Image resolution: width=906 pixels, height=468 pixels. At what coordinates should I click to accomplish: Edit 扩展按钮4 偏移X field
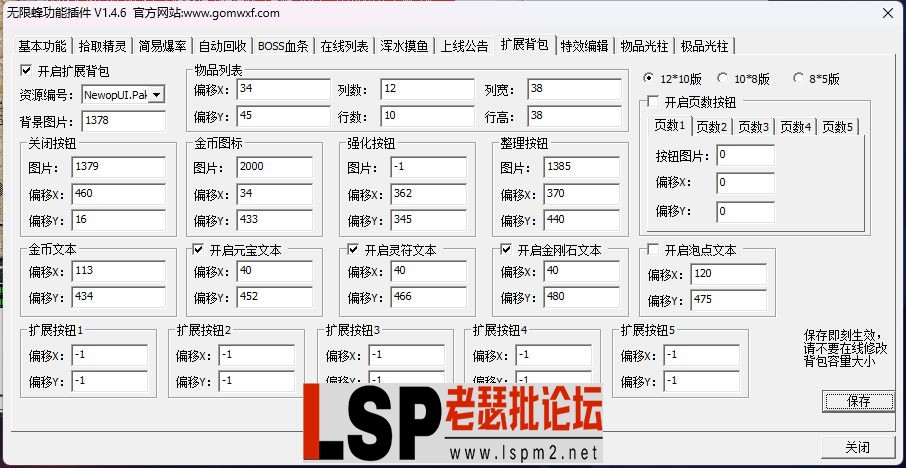point(554,355)
